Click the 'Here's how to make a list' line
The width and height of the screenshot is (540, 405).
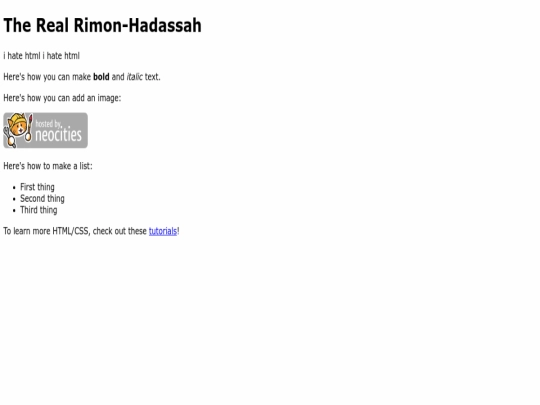click(48, 166)
